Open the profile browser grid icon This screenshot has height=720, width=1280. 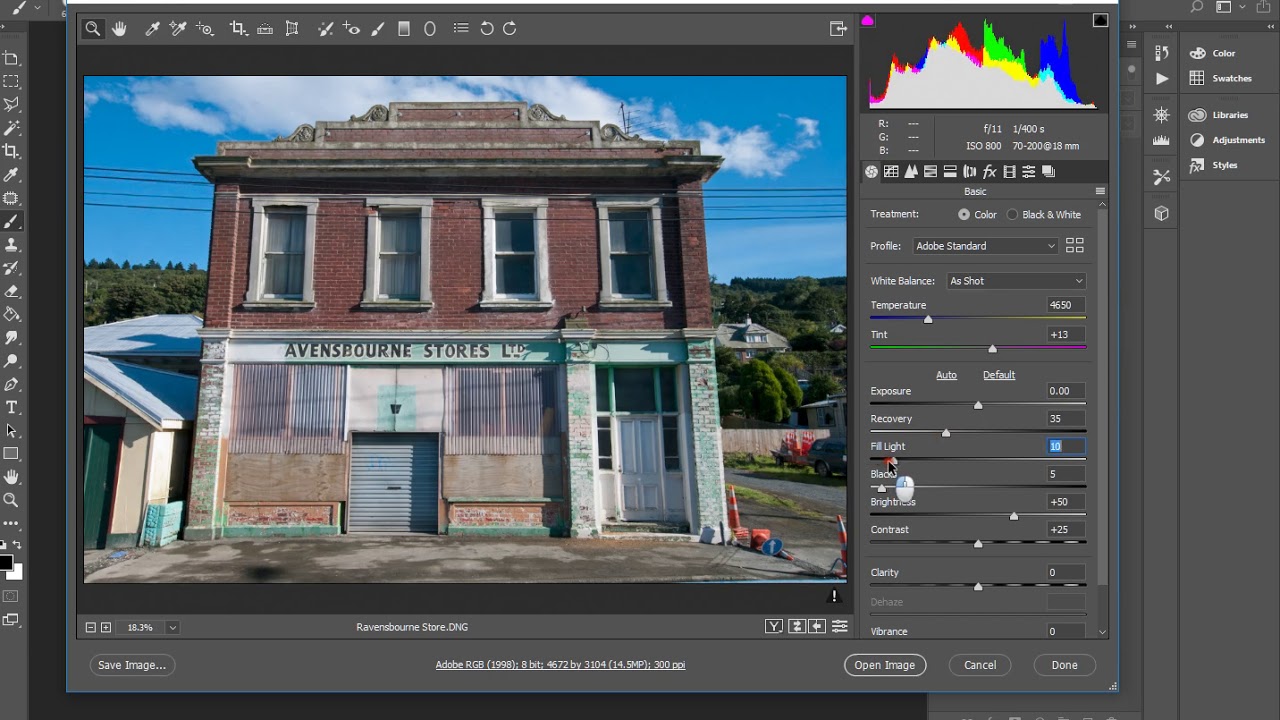(1075, 245)
